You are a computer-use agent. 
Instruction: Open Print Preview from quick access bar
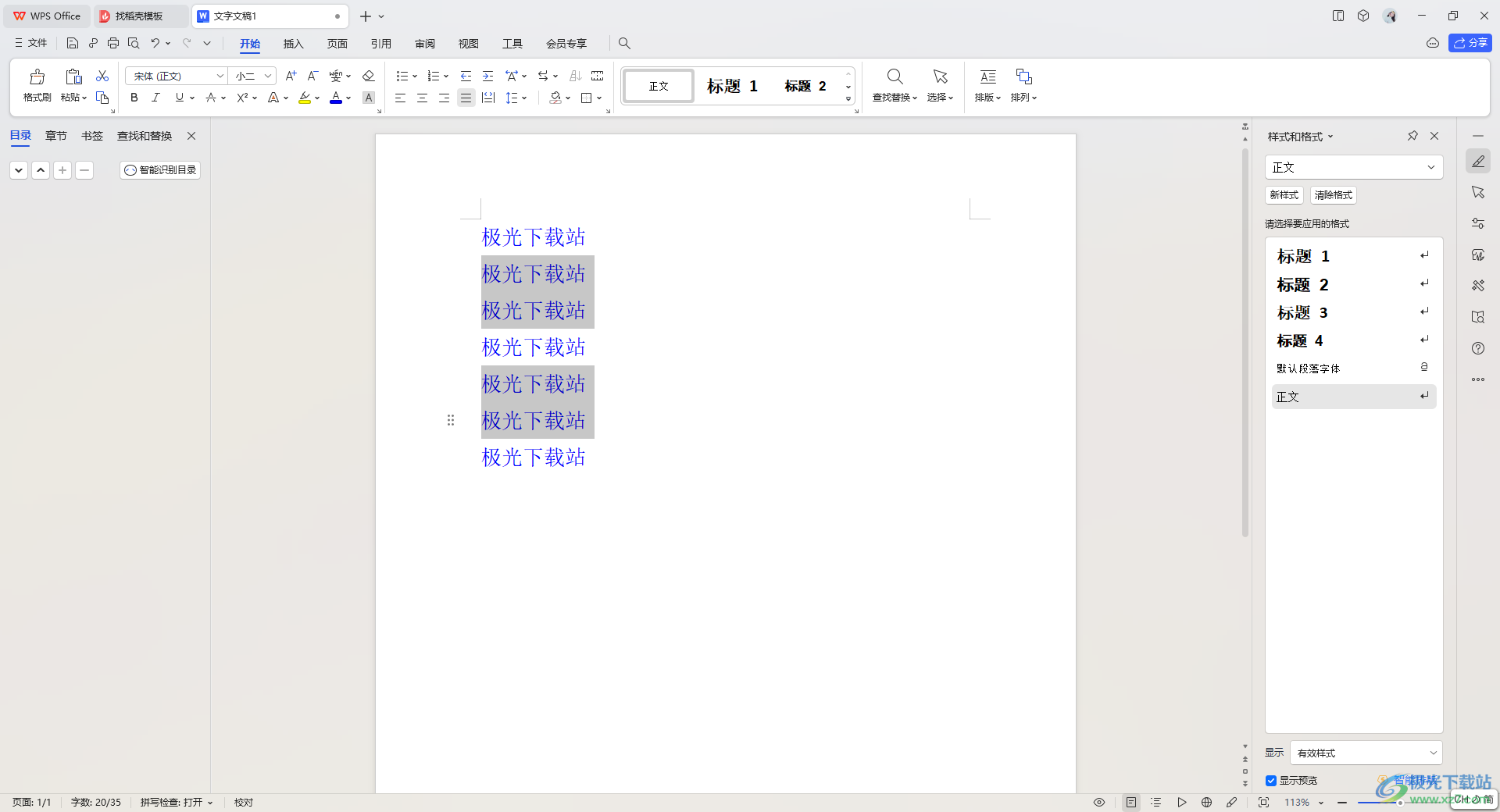pos(134,43)
